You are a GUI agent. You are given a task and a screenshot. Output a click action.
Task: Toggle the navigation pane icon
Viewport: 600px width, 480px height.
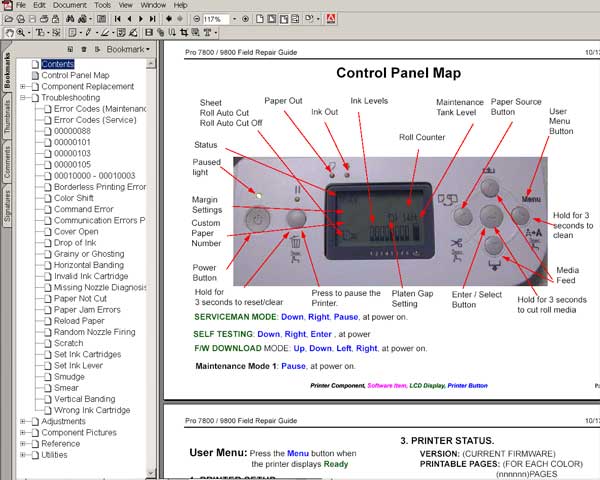pos(101,19)
